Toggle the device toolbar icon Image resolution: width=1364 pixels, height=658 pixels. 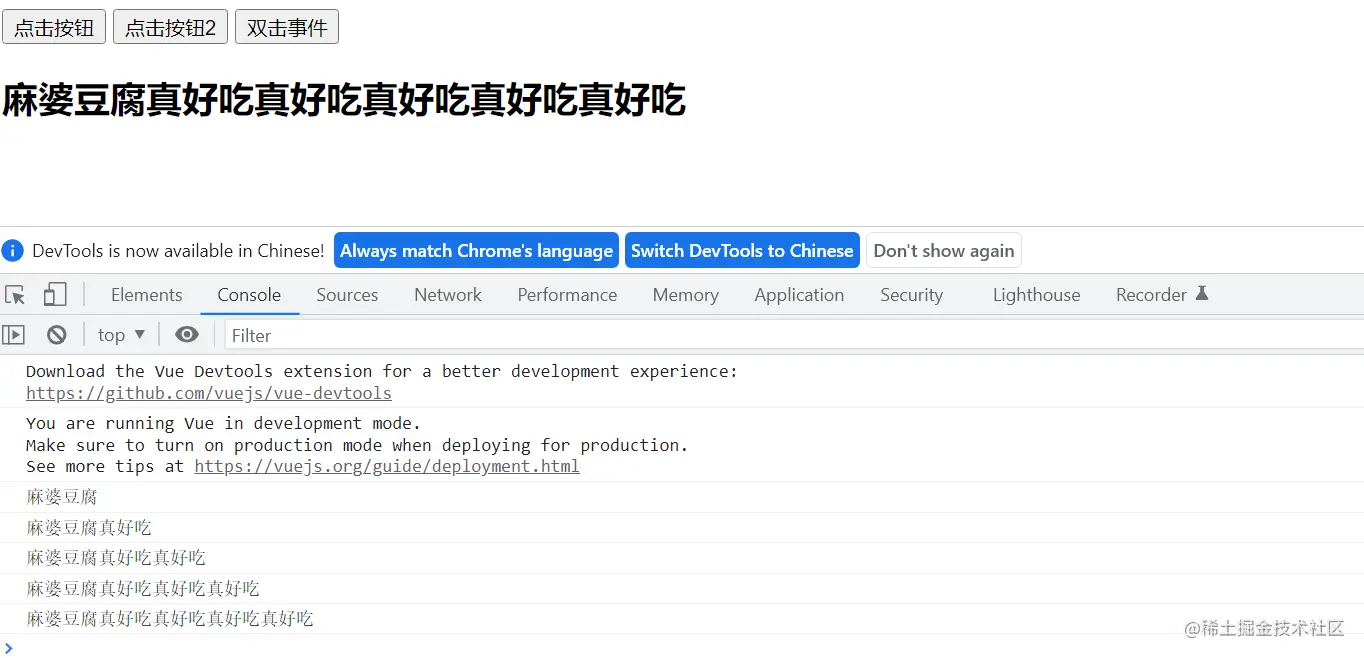tap(55, 295)
